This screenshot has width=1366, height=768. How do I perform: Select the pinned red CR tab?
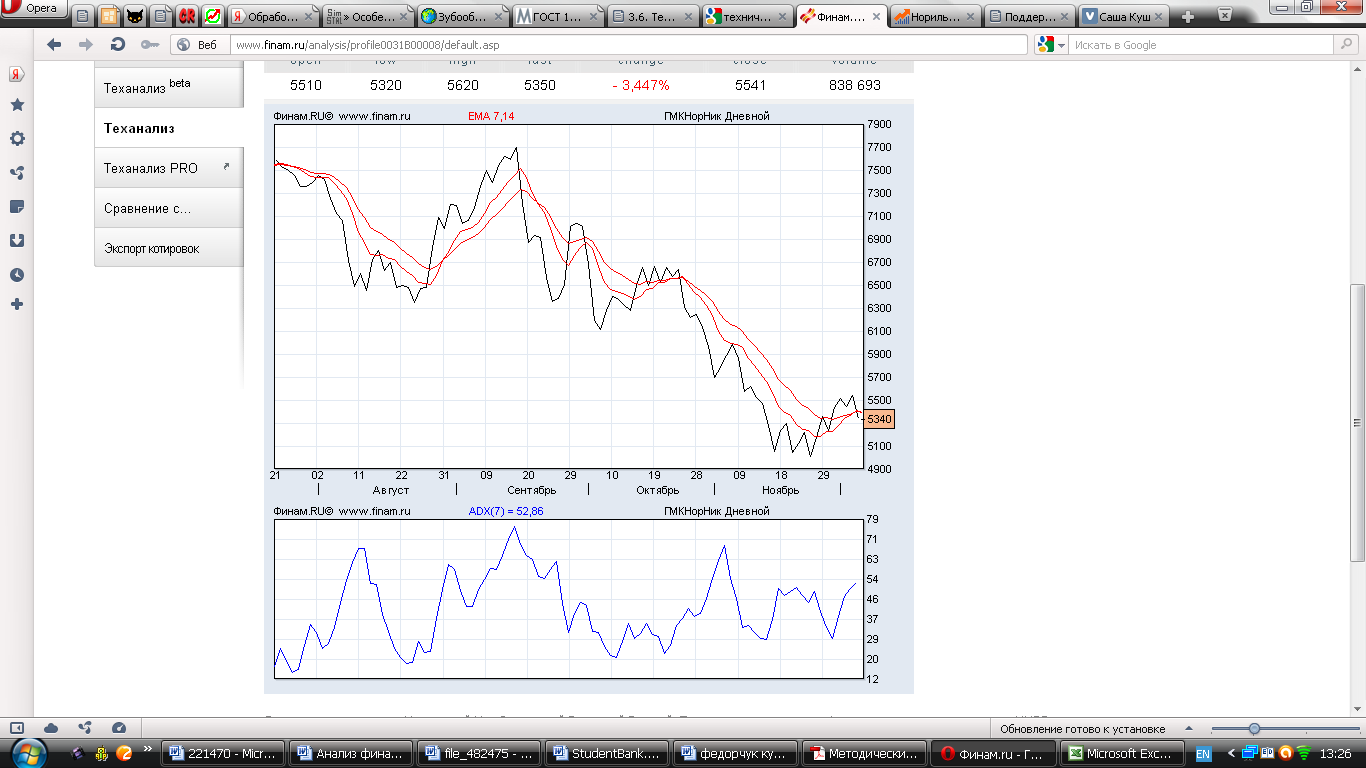[187, 17]
